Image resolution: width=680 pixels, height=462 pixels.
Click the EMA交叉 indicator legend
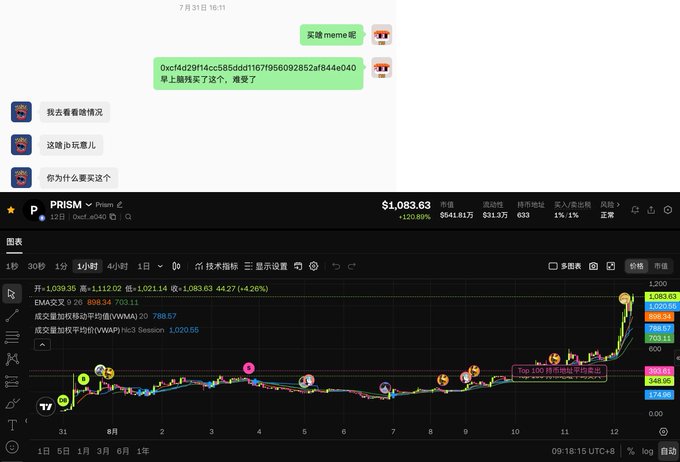point(86,302)
